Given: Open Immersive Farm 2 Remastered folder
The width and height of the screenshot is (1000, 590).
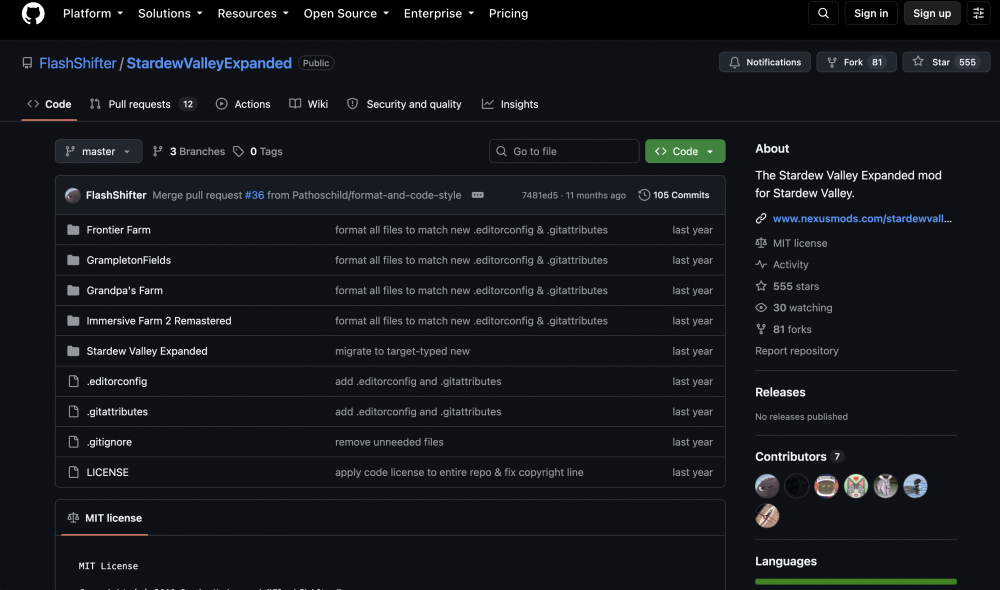Looking at the screenshot, I should [x=159, y=321].
